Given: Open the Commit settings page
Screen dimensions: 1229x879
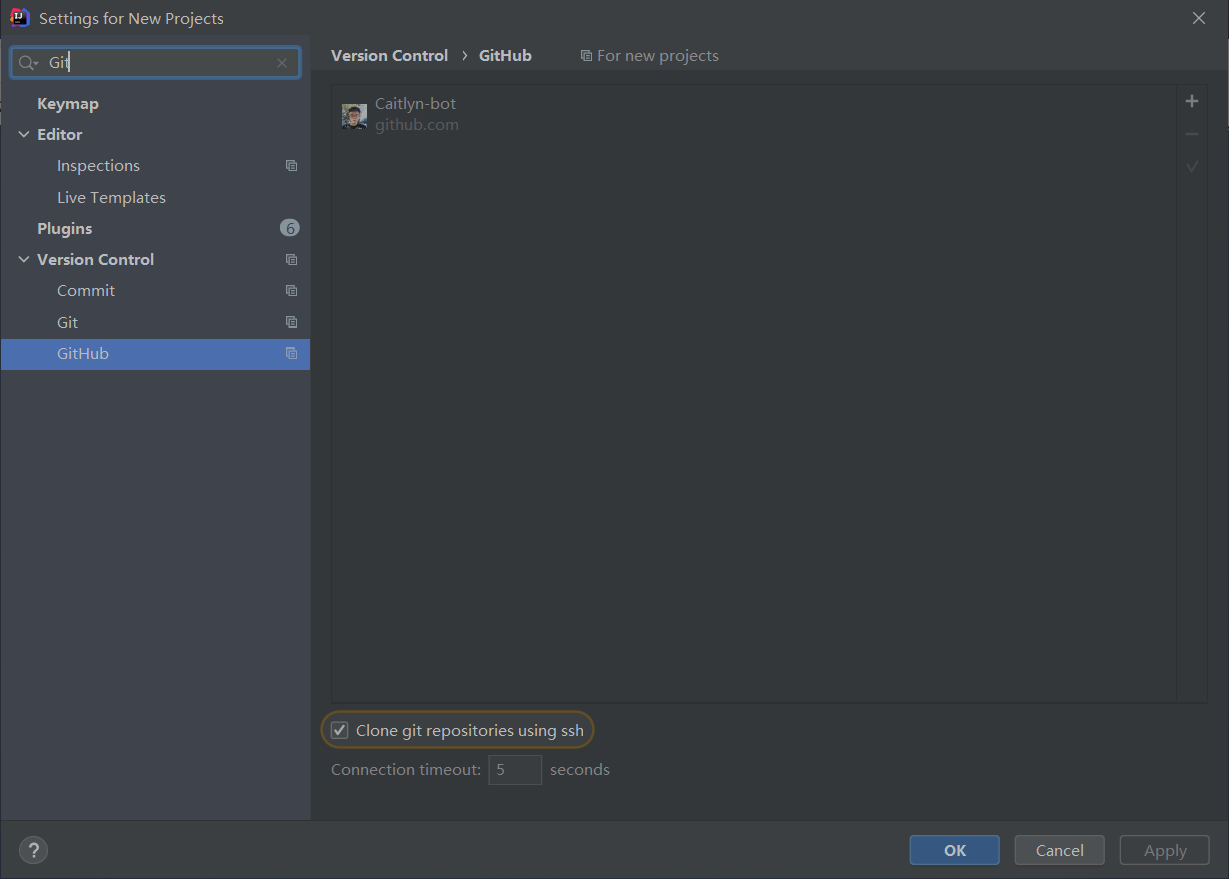Looking at the screenshot, I should (86, 291).
